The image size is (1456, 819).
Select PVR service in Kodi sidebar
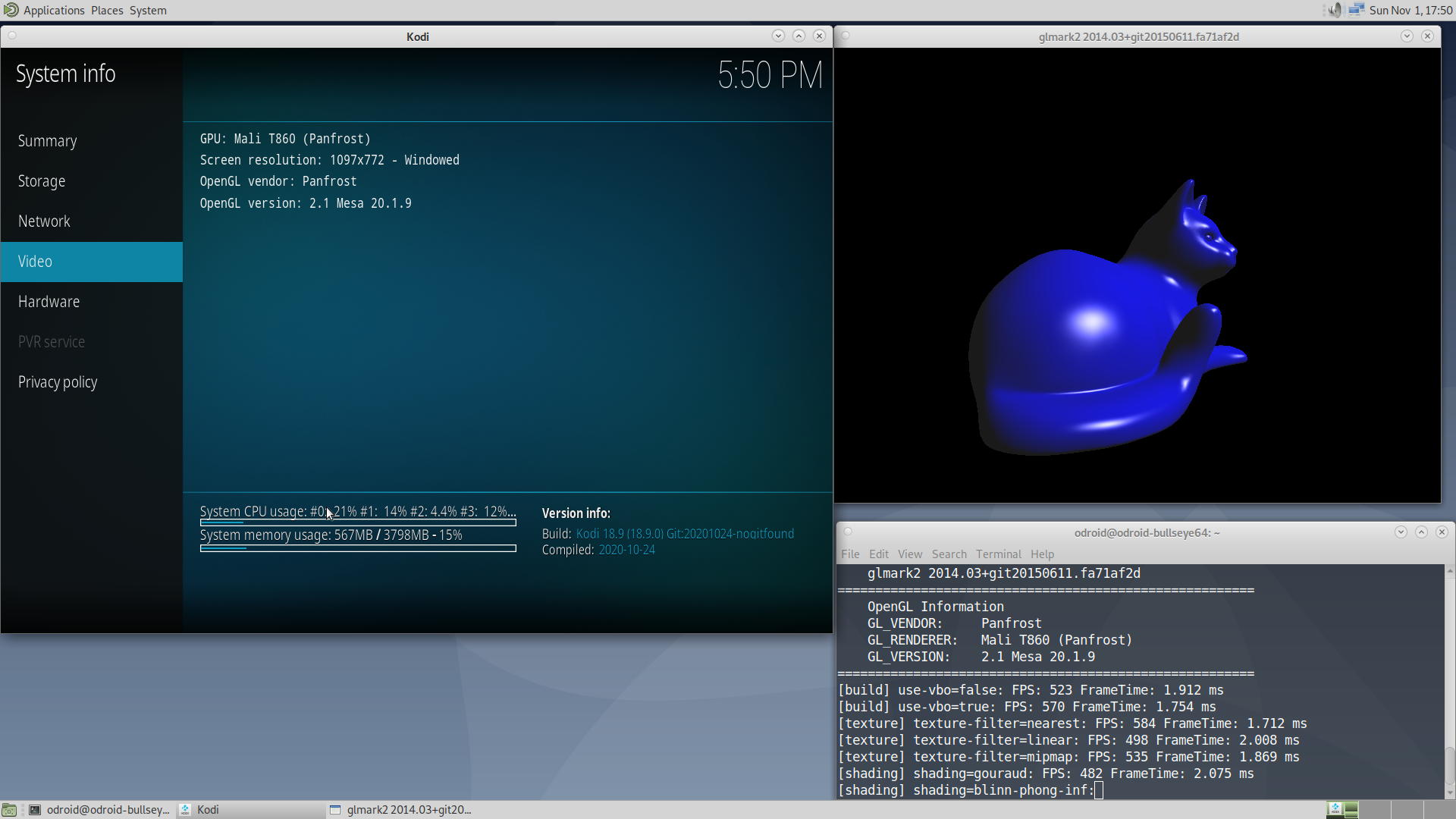click(92, 342)
